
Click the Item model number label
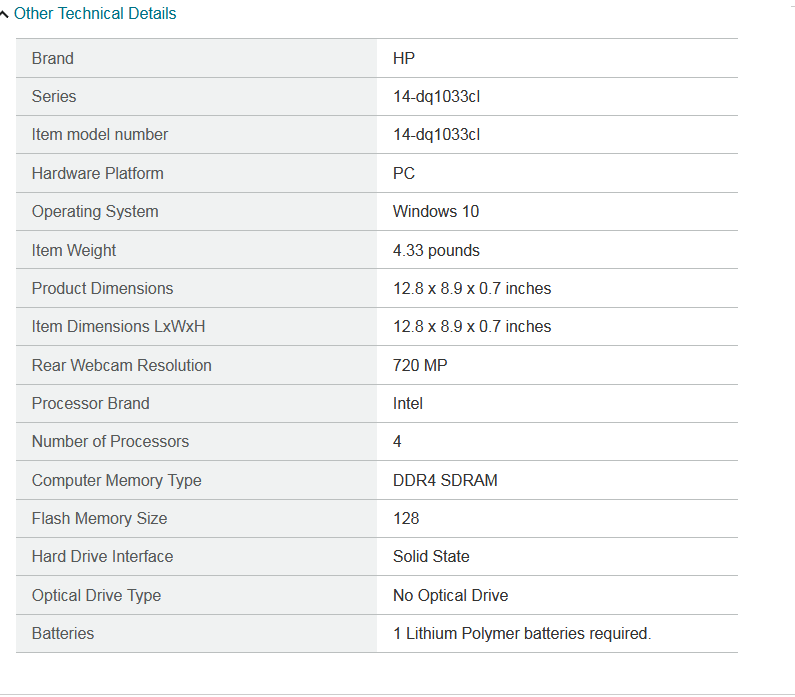tap(100, 134)
